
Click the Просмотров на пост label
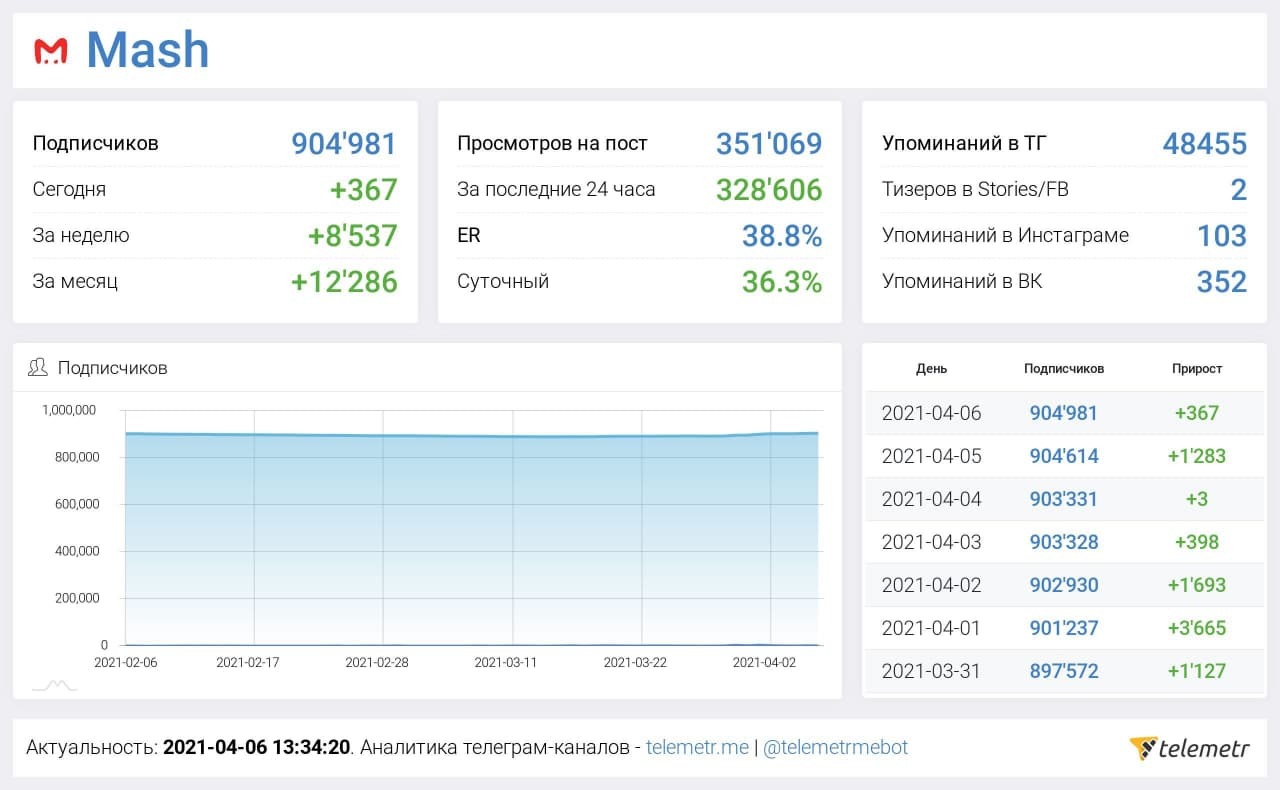click(552, 143)
